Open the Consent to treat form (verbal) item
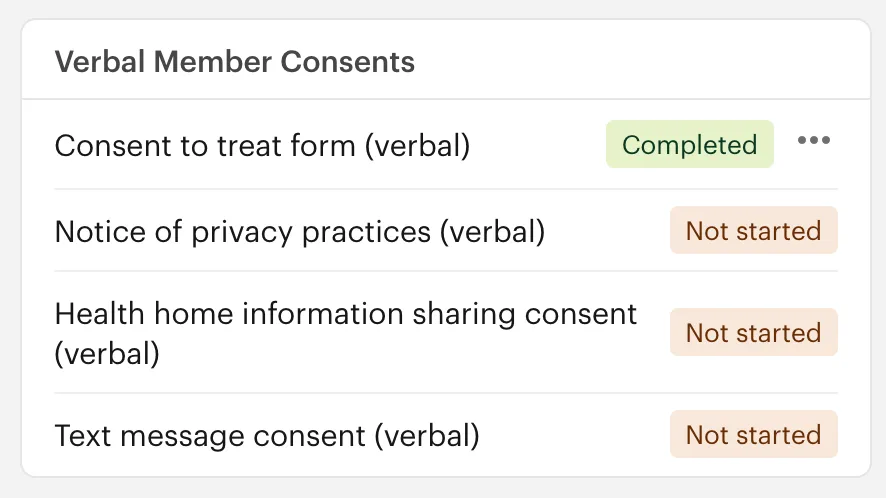This screenshot has width=886, height=498. pos(262,146)
